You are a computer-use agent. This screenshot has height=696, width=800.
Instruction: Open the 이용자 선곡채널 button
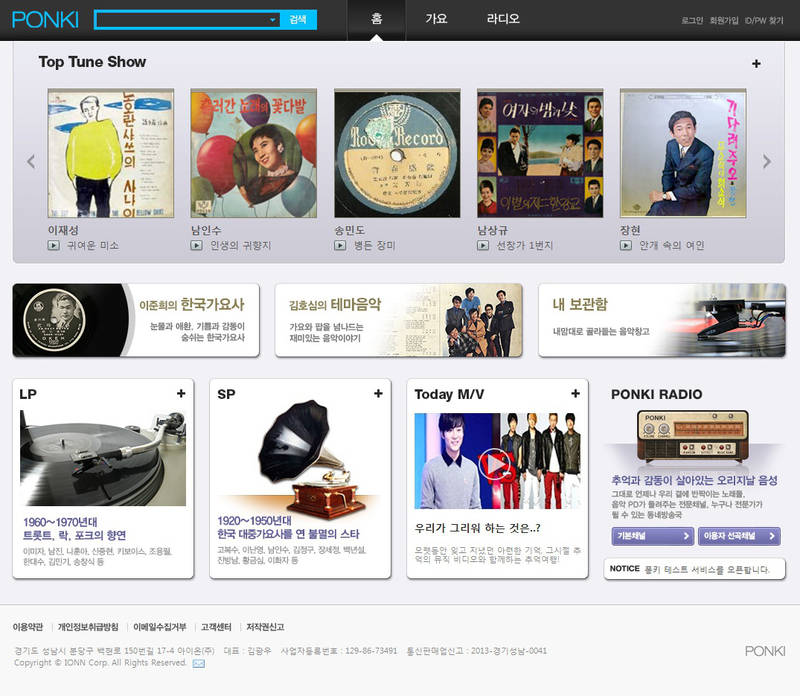click(739, 536)
